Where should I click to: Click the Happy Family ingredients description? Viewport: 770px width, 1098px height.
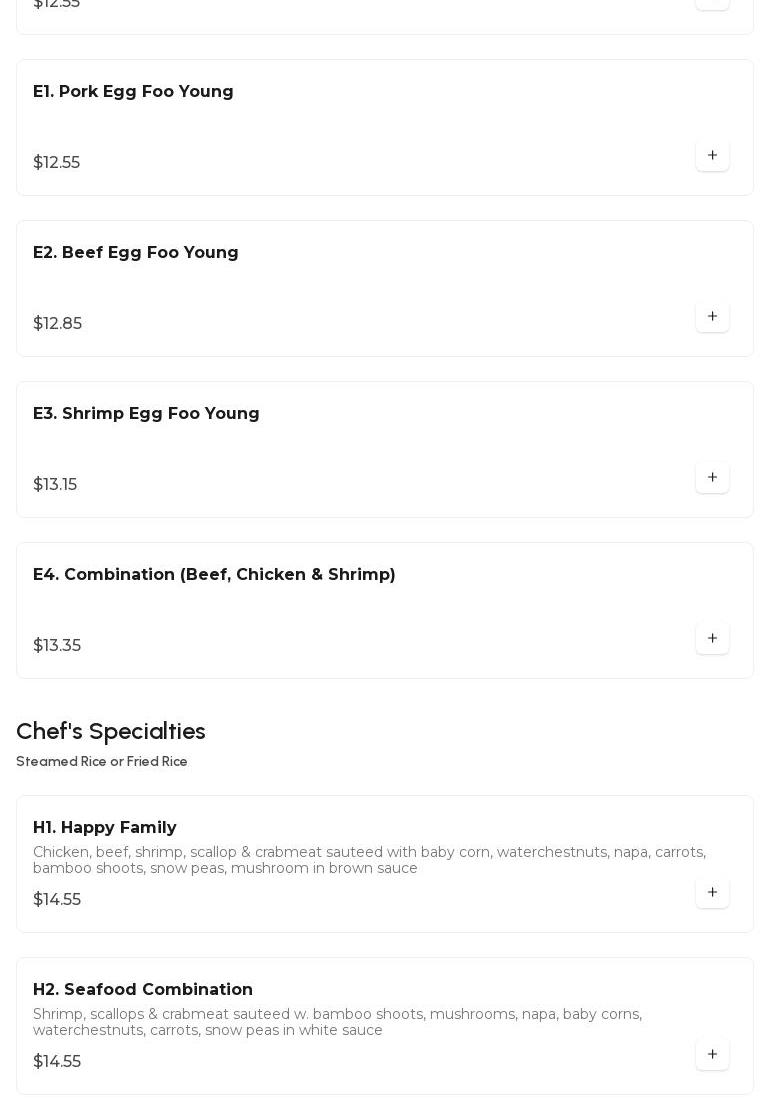tap(369, 860)
